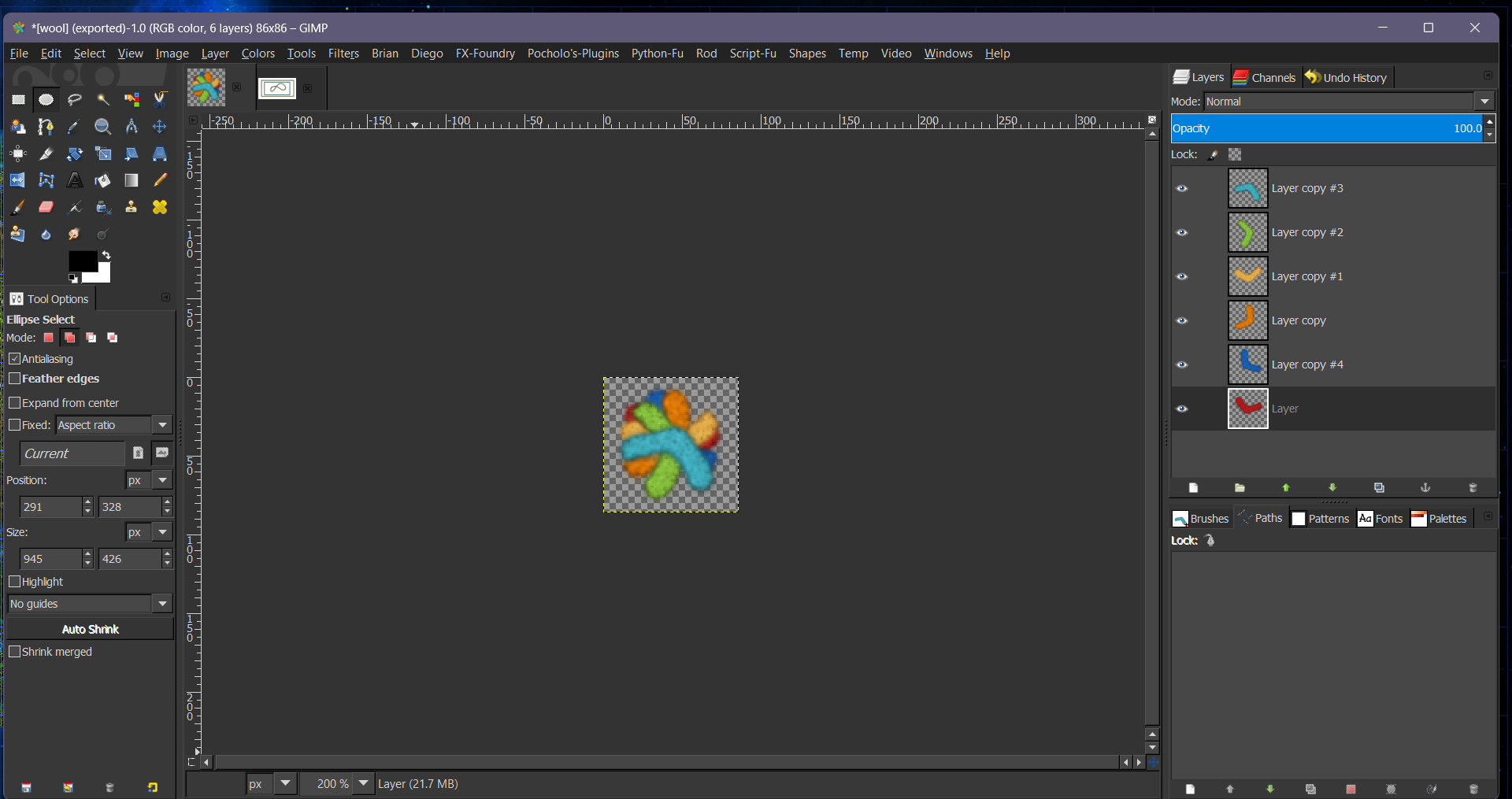This screenshot has width=1512, height=799.
Task: Select the Cage Transform tool
Action: tap(46, 180)
